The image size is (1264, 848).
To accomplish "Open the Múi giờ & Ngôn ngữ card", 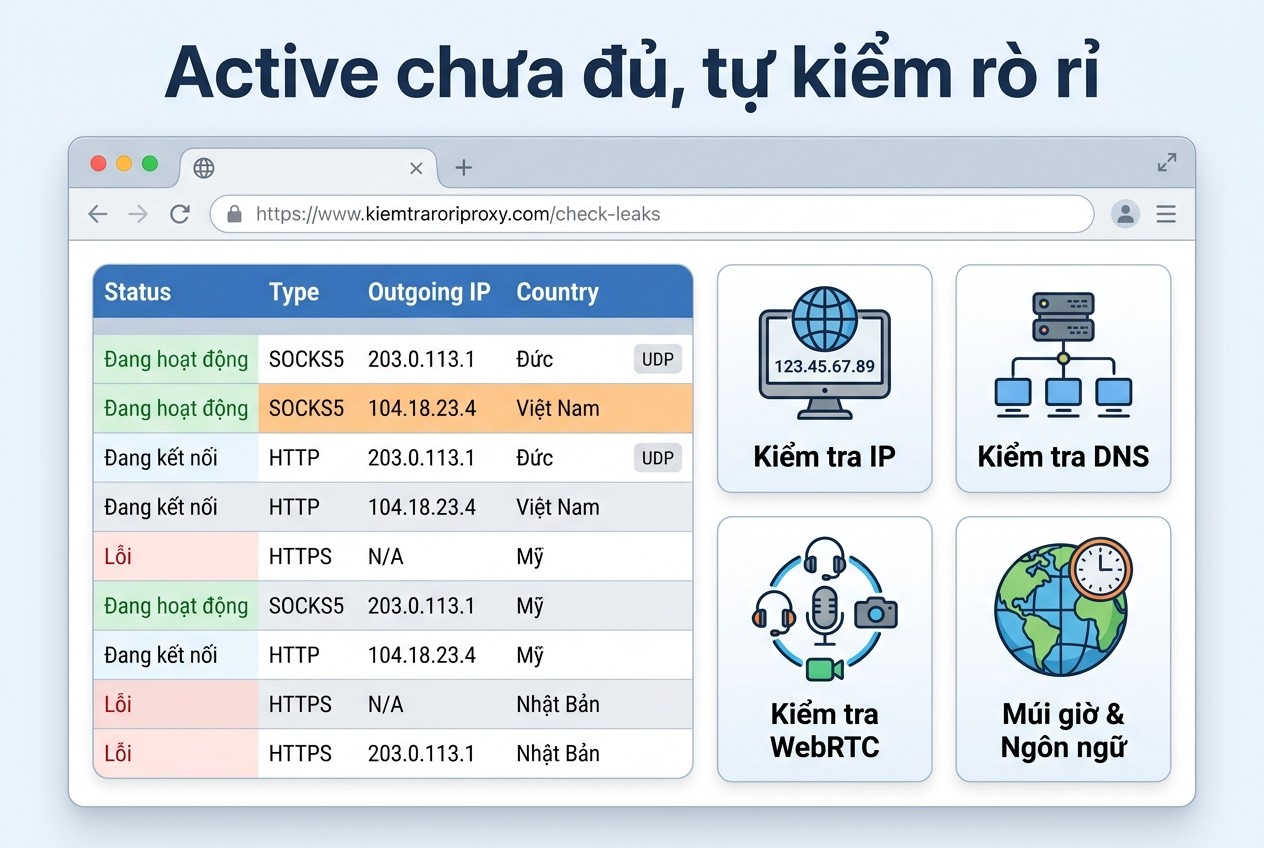I will [x=1063, y=649].
